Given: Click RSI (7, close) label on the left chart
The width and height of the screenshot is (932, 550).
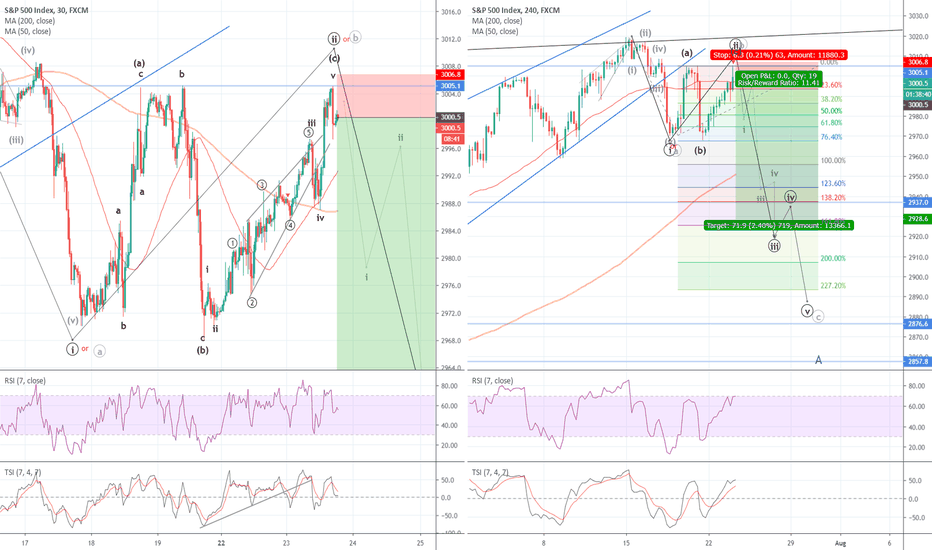Looking at the screenshot, I should point(25,381).
